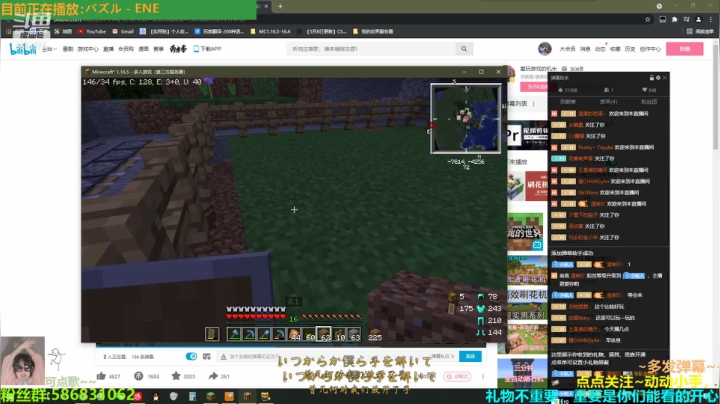Image resolution: width=720 pixels, height=404 pixels.
Task: Open Chrome extensions puzzle icon
Action: (x=675, y=19)
